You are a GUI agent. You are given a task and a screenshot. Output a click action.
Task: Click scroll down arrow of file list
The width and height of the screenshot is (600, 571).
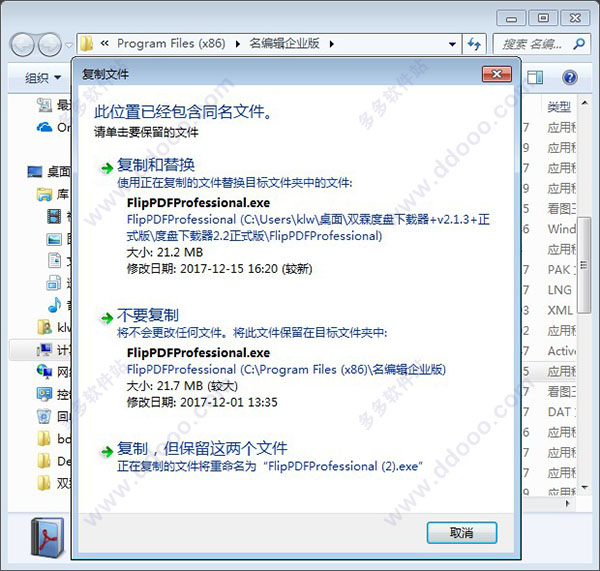point(584,487)
